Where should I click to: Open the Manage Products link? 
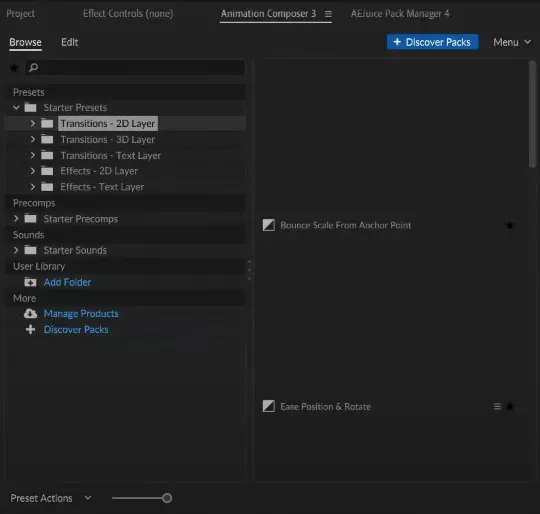81,314
